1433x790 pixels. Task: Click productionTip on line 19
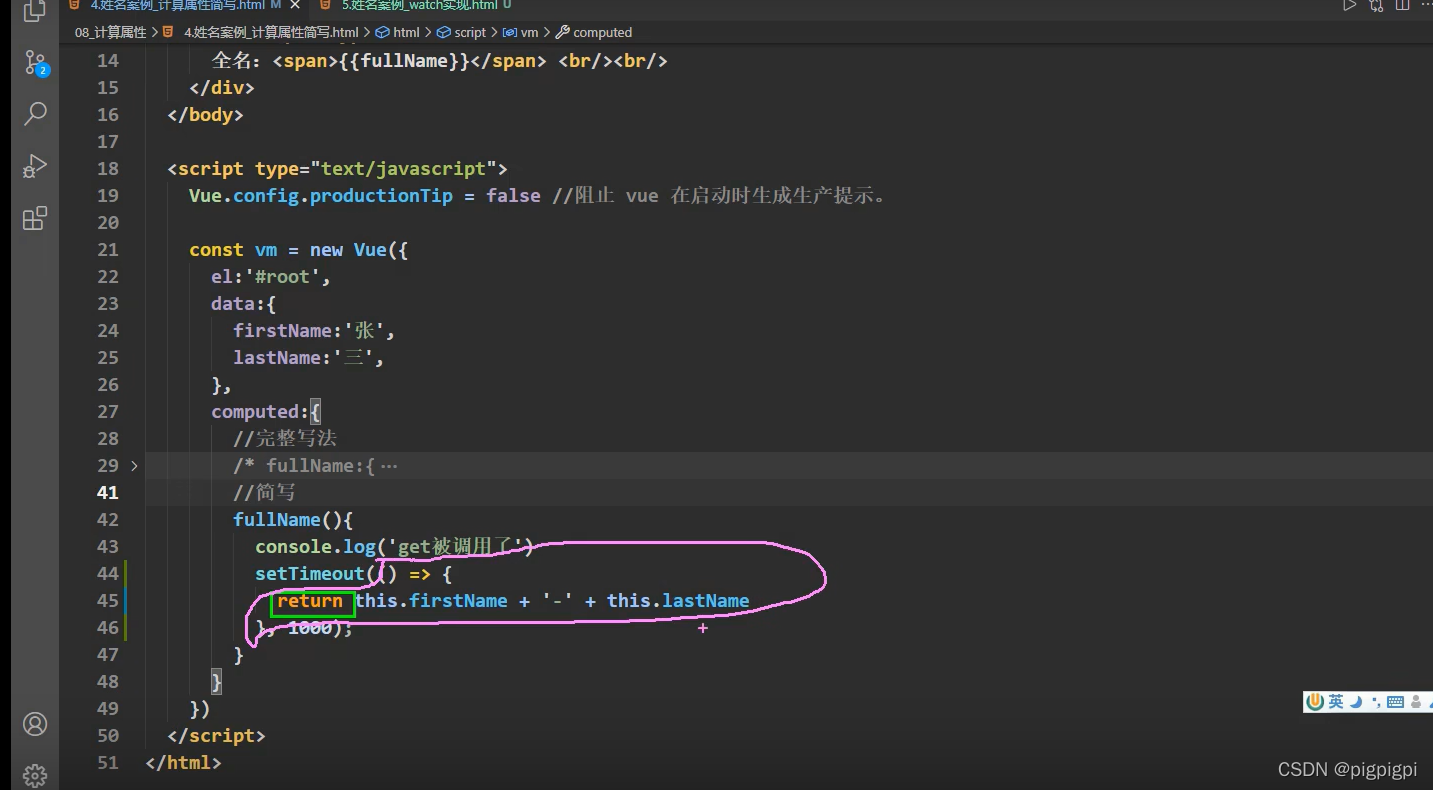point(381,195)
